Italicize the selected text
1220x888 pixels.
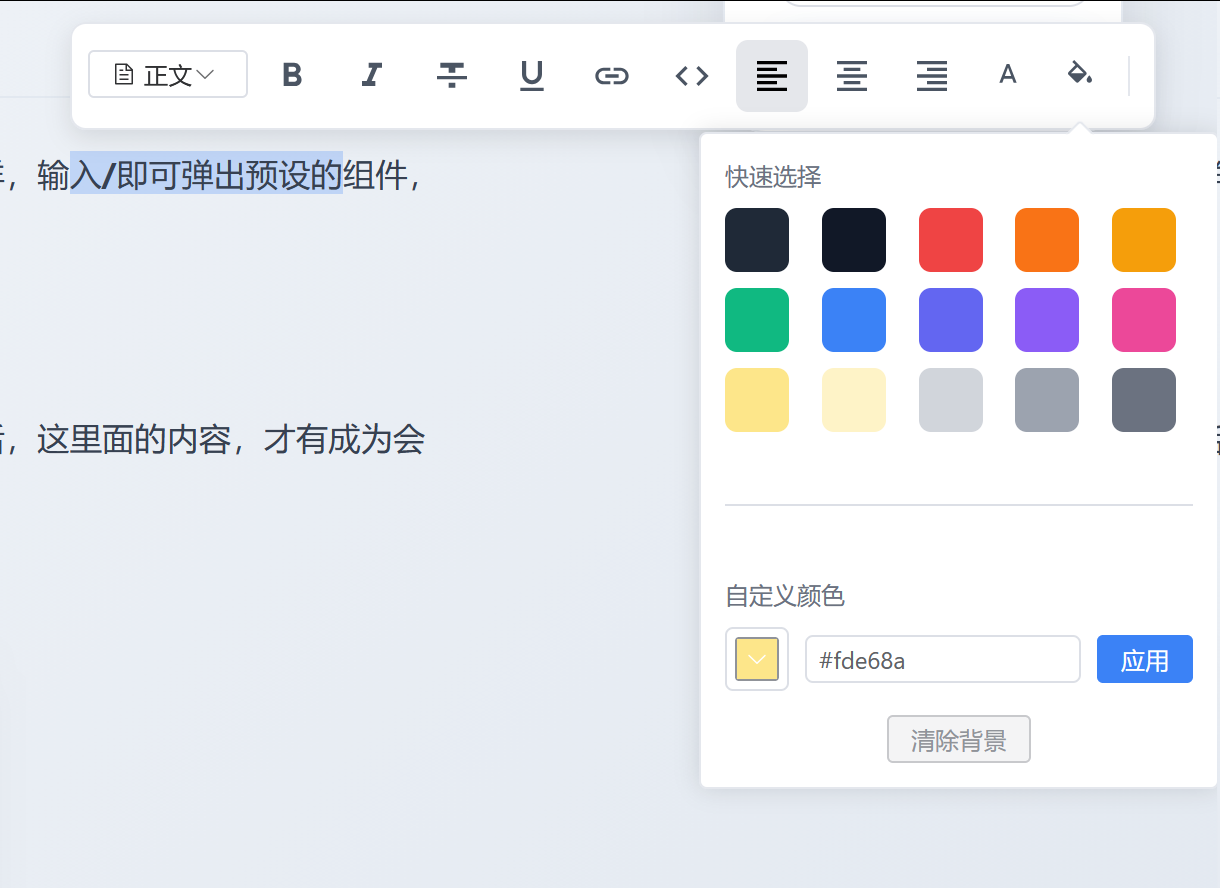371,74
